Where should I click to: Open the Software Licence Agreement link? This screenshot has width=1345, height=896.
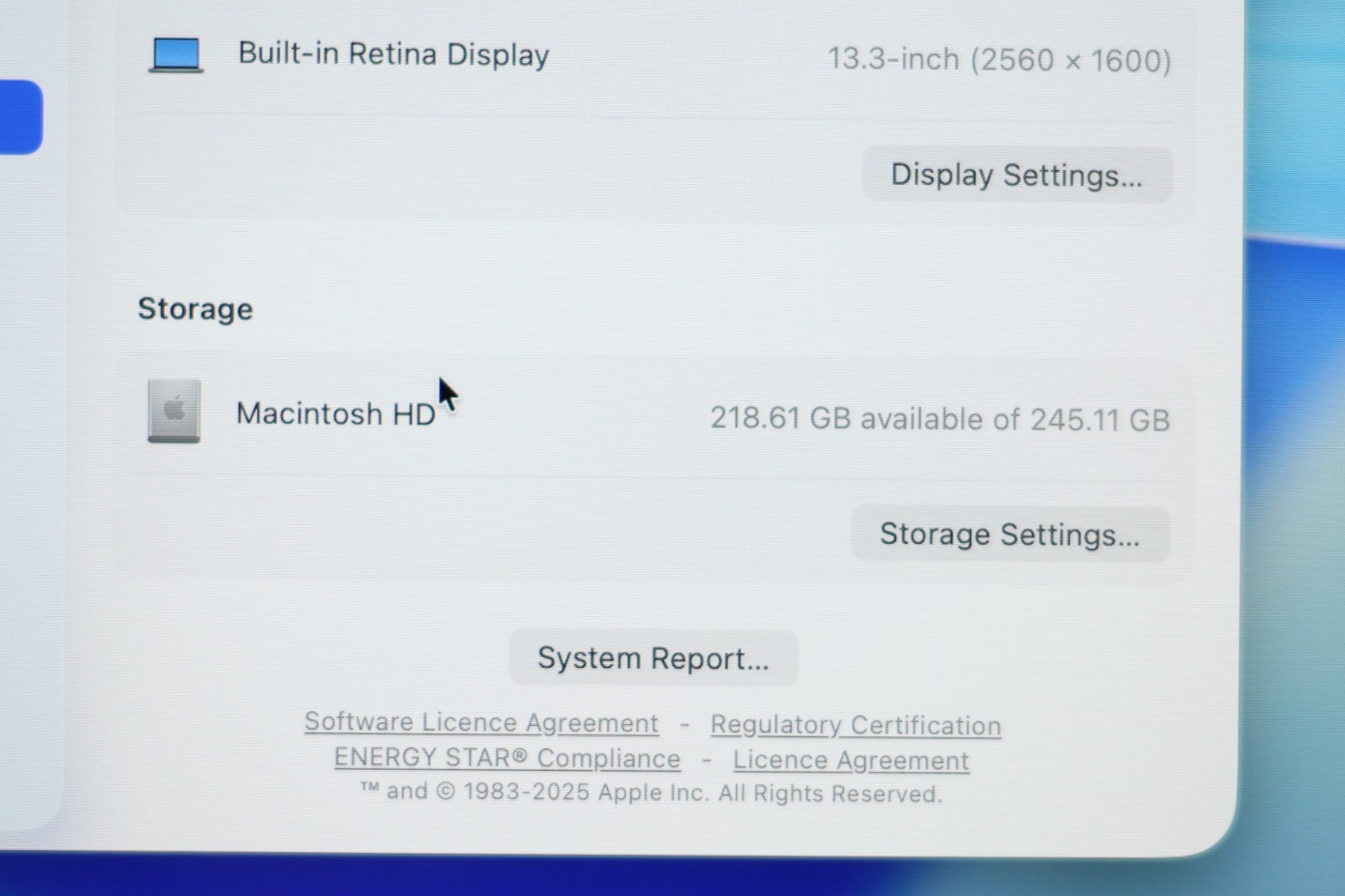(481, 723)
